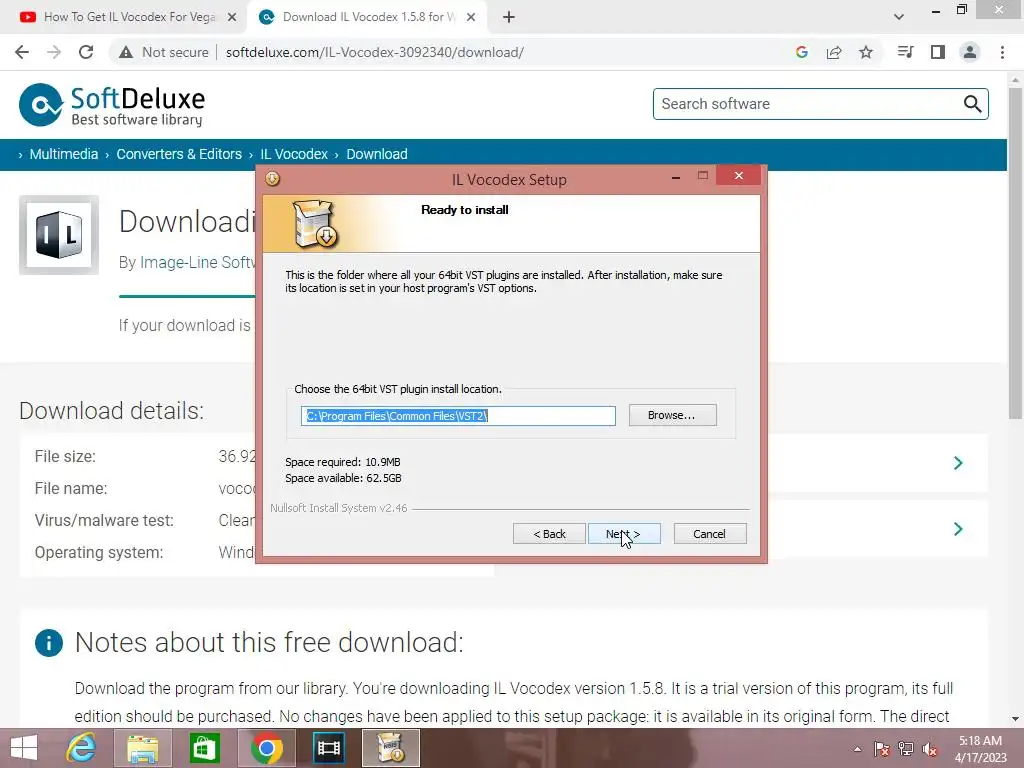Close the YouTube tab
The height and width of the screenshot is (768, 1024).
[x=232, y=17]
